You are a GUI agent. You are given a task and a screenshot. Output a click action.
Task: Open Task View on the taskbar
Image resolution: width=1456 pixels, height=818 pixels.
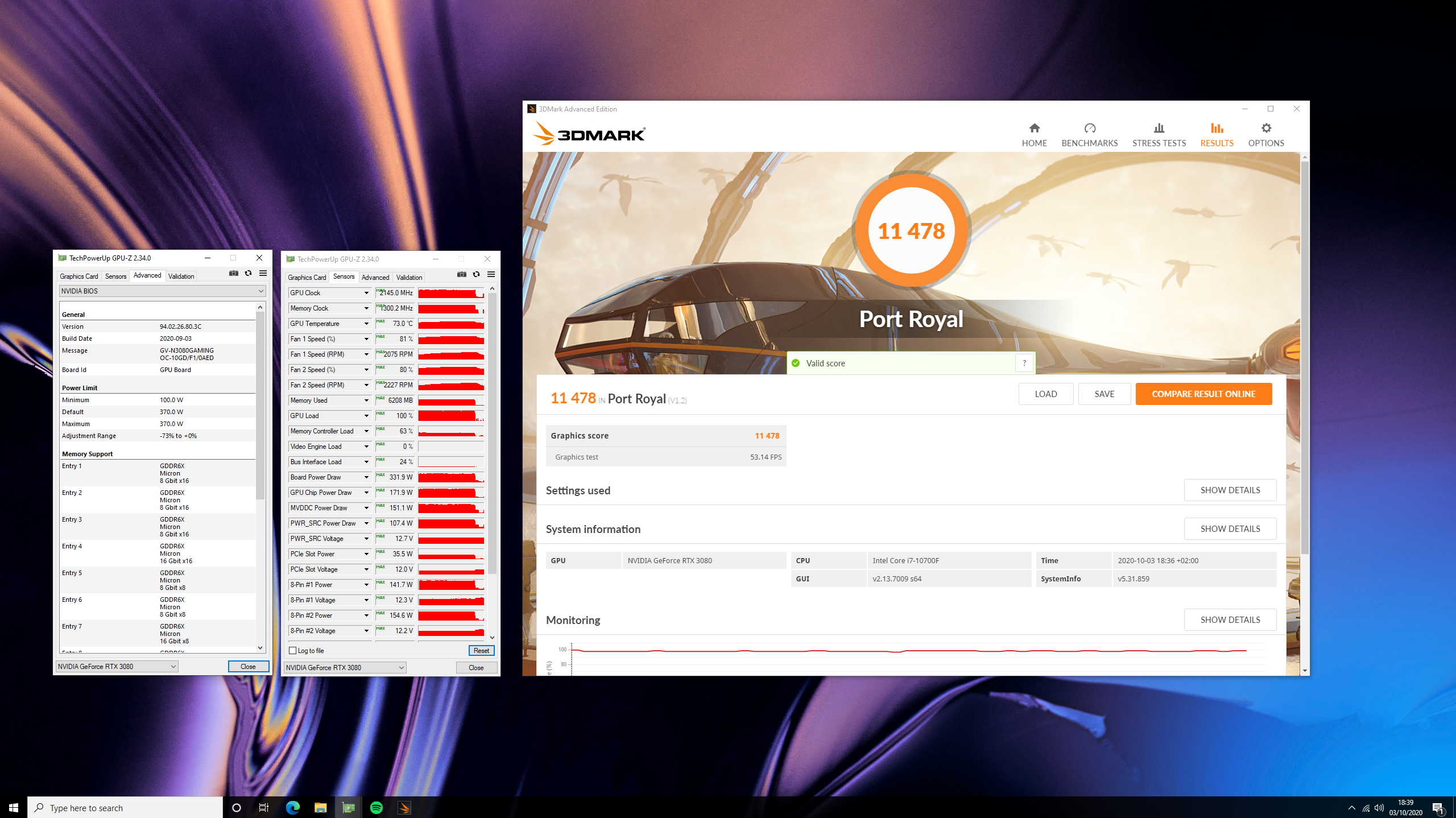264,807
